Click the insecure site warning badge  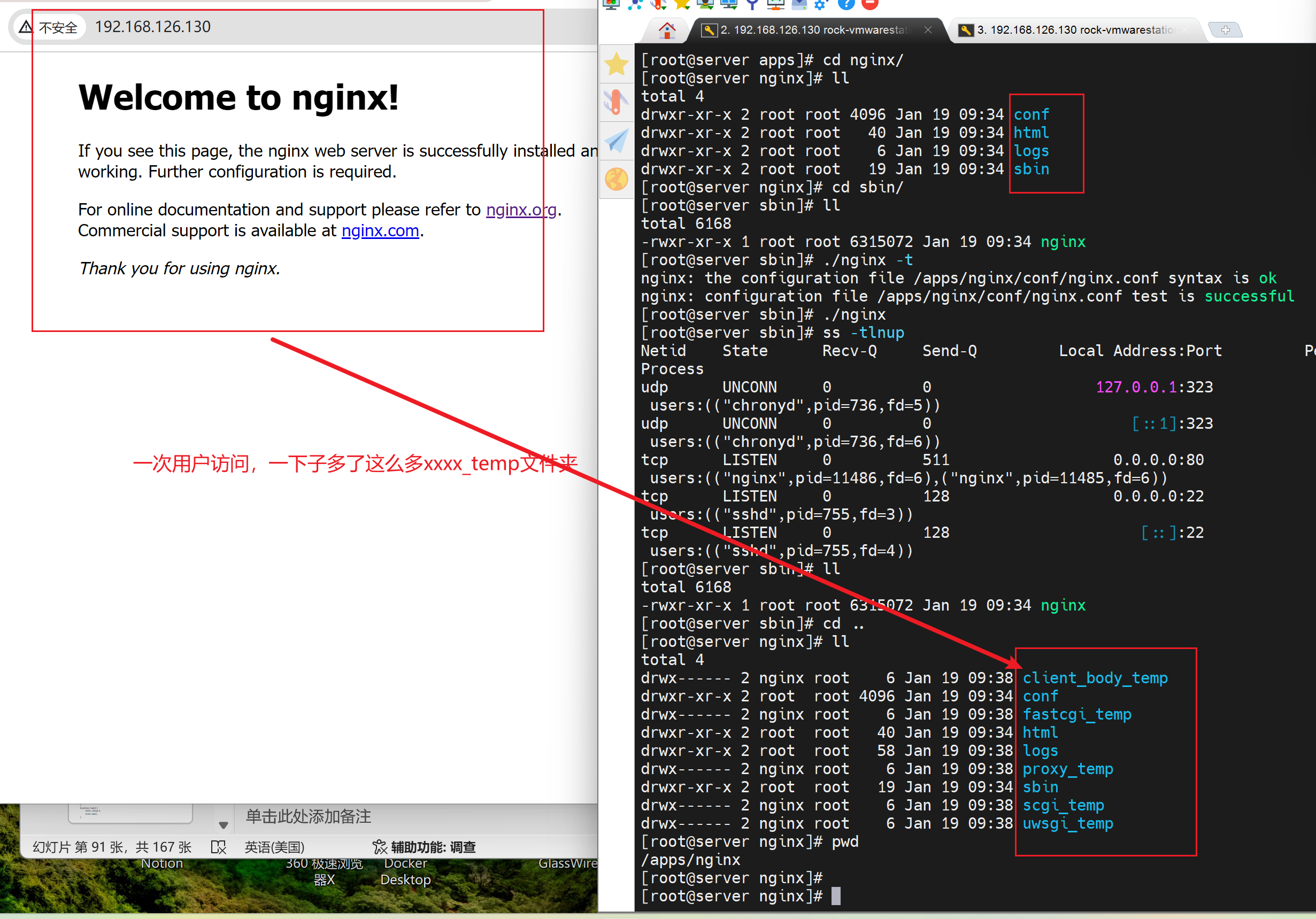point(48,27)
